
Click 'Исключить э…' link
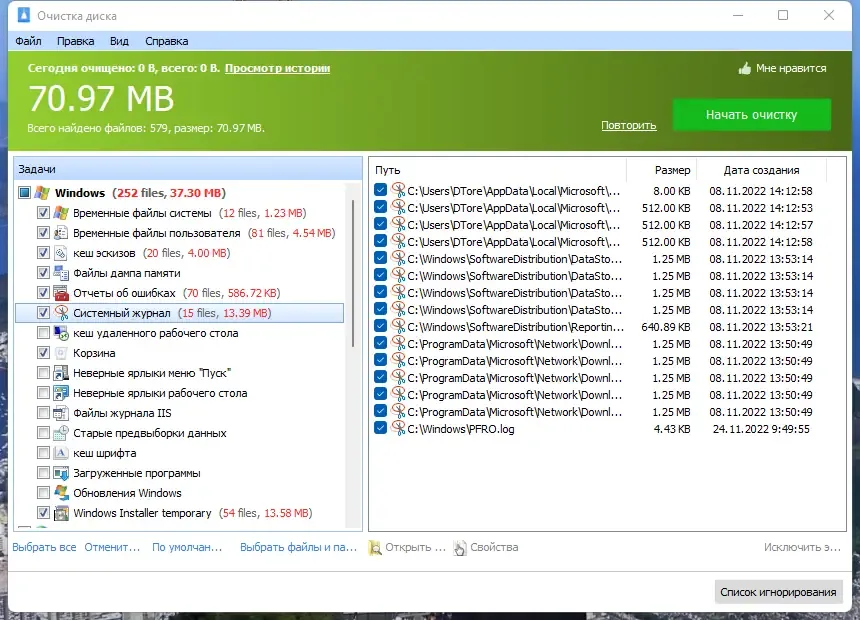tap(802, 547)
